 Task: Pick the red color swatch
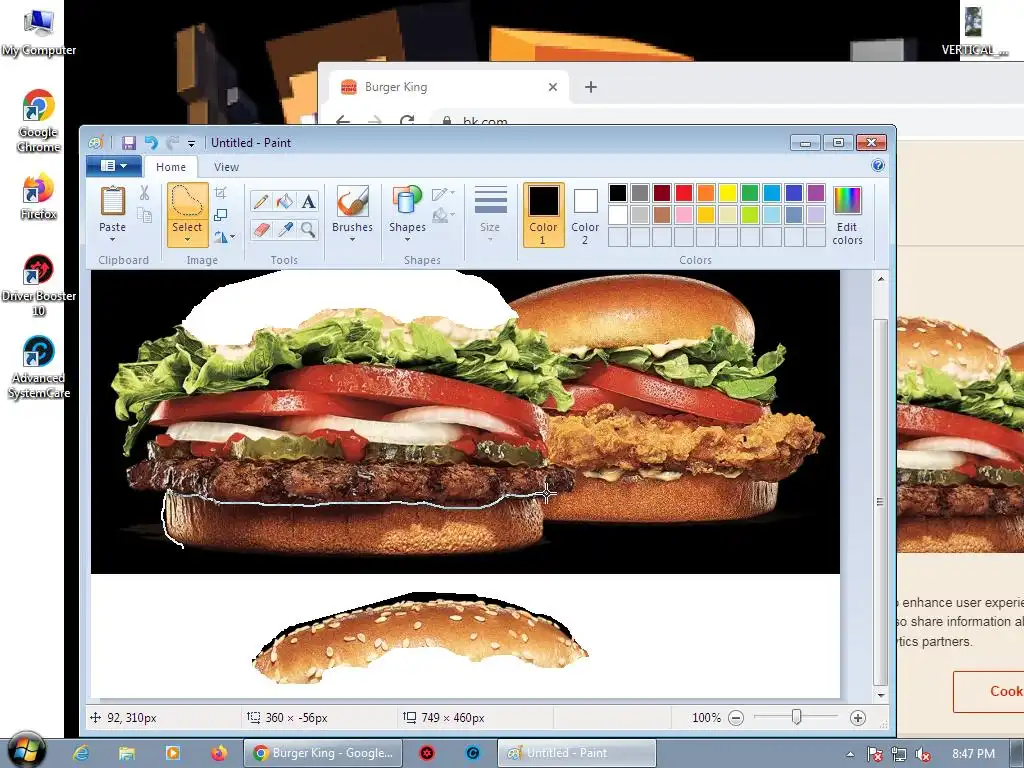[684, 193]
